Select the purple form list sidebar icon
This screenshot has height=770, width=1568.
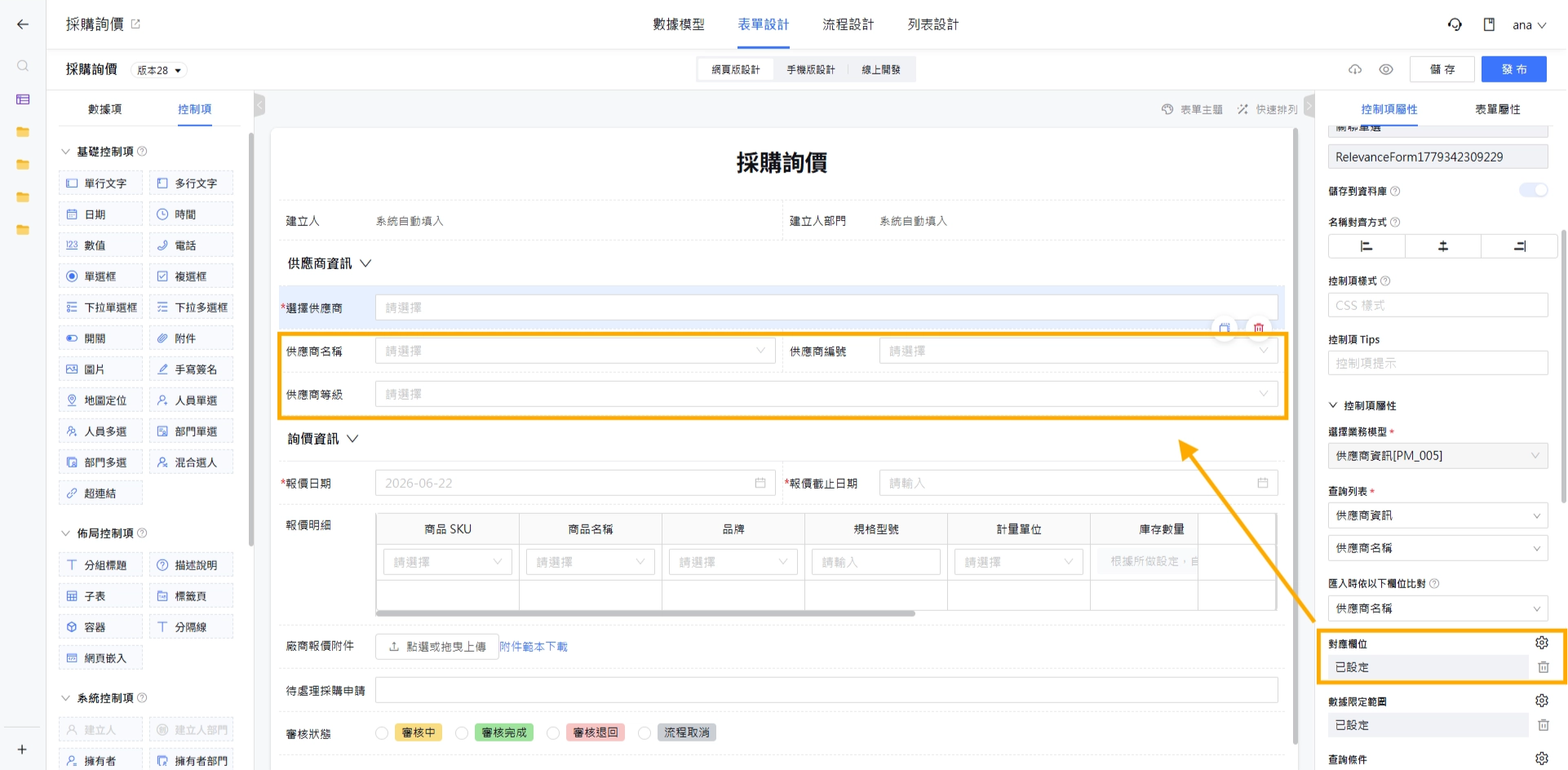(23, 100)
